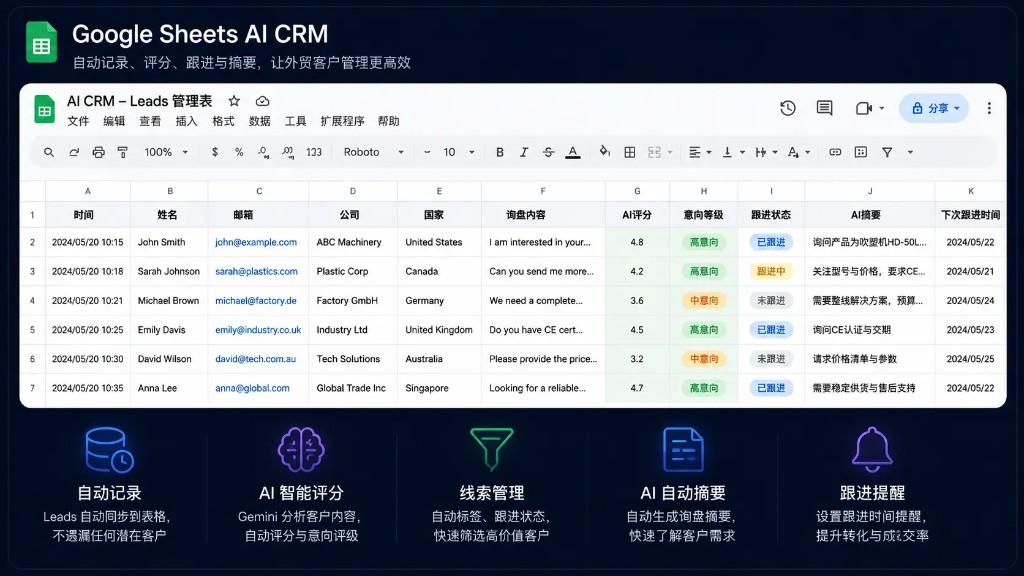Screen dimensions: 1024x576
Task: Expand the horizontal align dropdown arrow
Action: click(709, 153)
